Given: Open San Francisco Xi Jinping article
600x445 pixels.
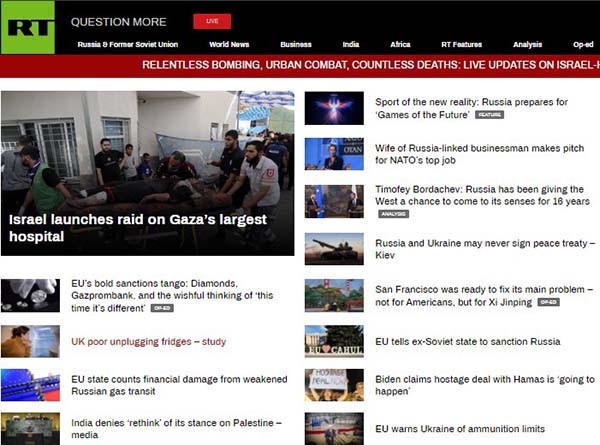Looking at the screenshot, I should coord(484,295).
